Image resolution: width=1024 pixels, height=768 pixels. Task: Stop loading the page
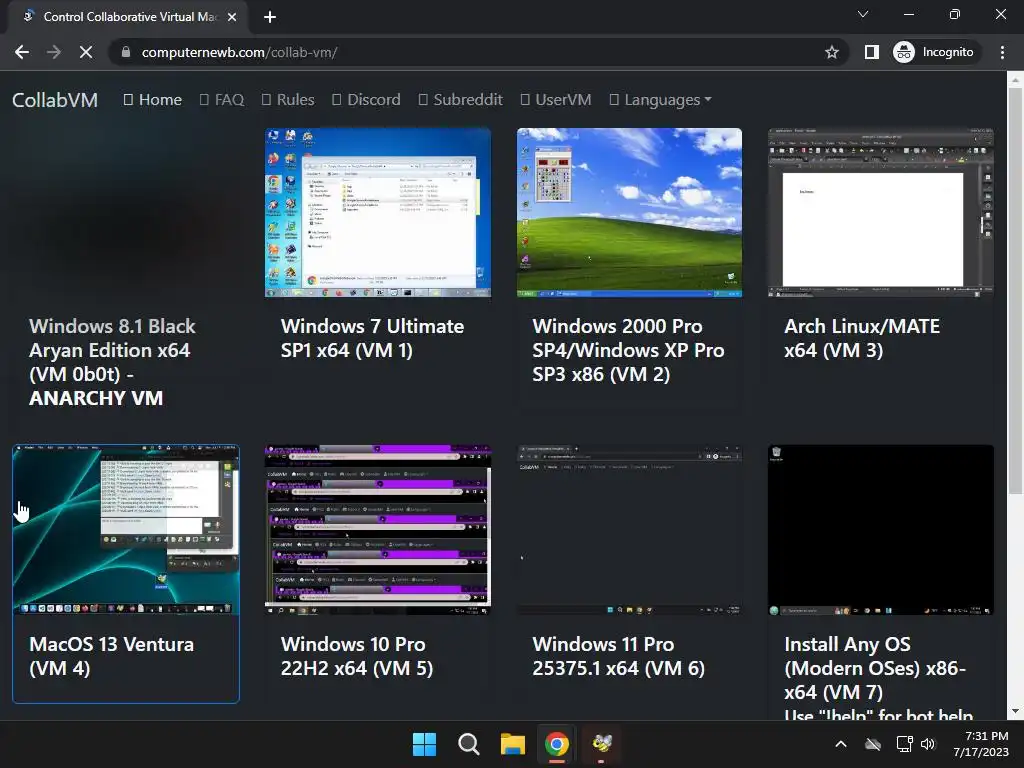tap(86, 52)
